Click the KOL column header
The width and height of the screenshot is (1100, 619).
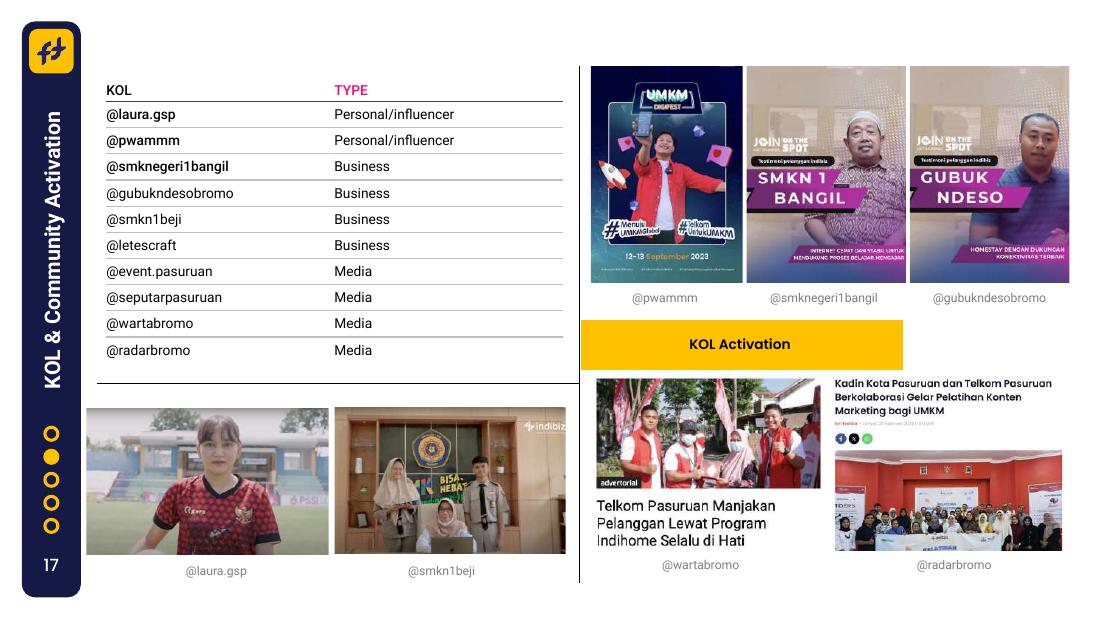tap(119, 90)
